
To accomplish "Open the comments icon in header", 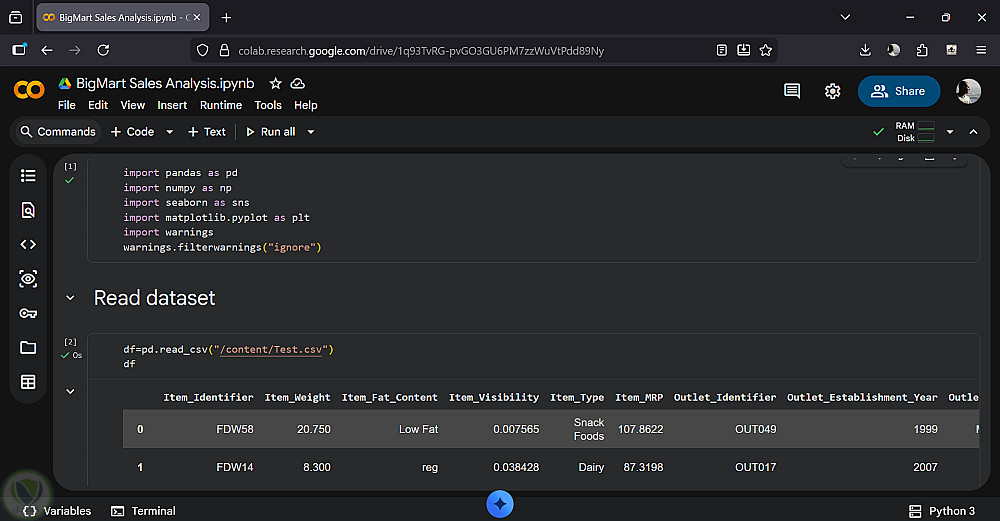I will (x=792, y=91).
